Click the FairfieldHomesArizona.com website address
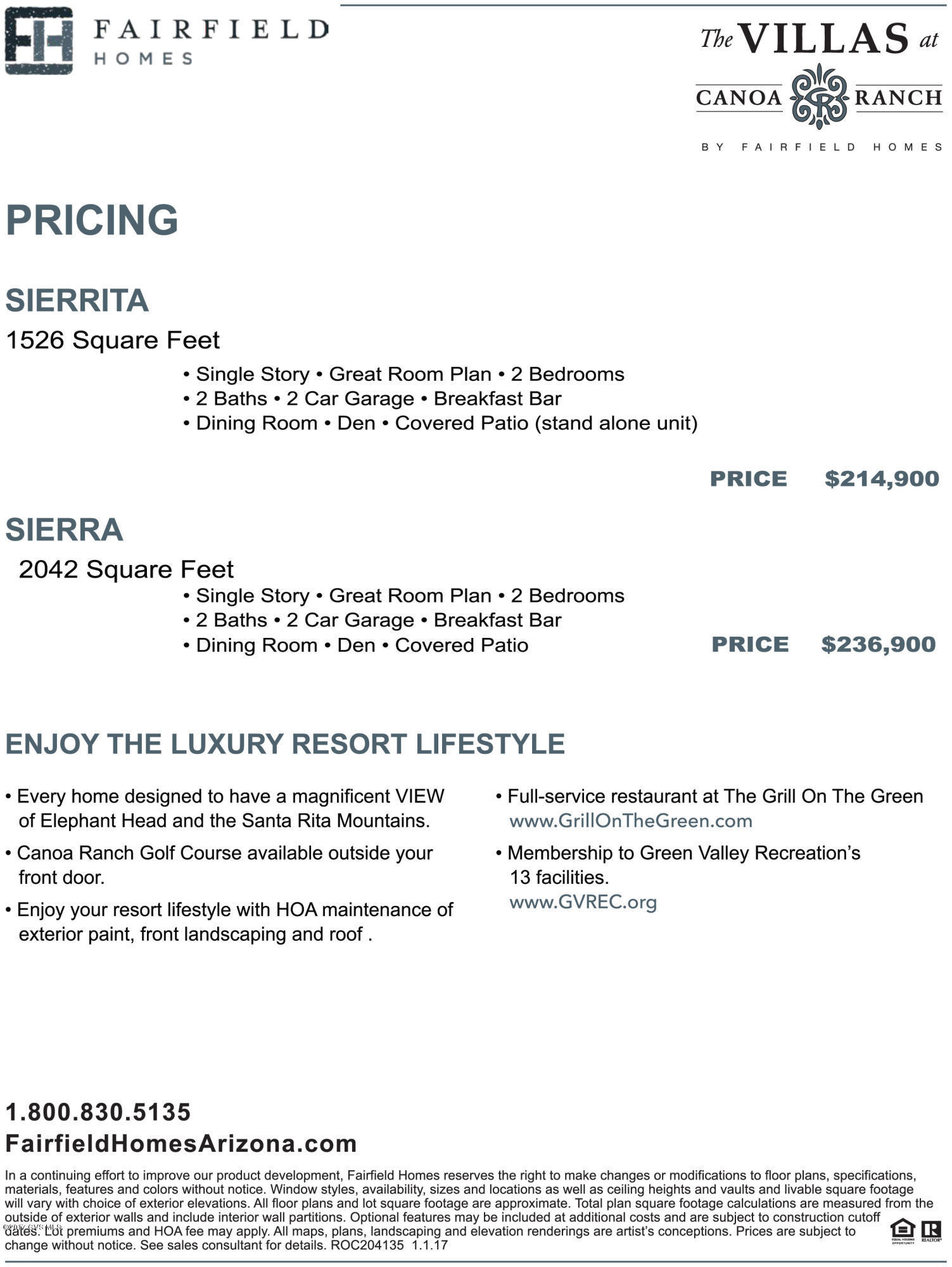Viewport: 952px width, 1267px height. tap(181, 1143)
